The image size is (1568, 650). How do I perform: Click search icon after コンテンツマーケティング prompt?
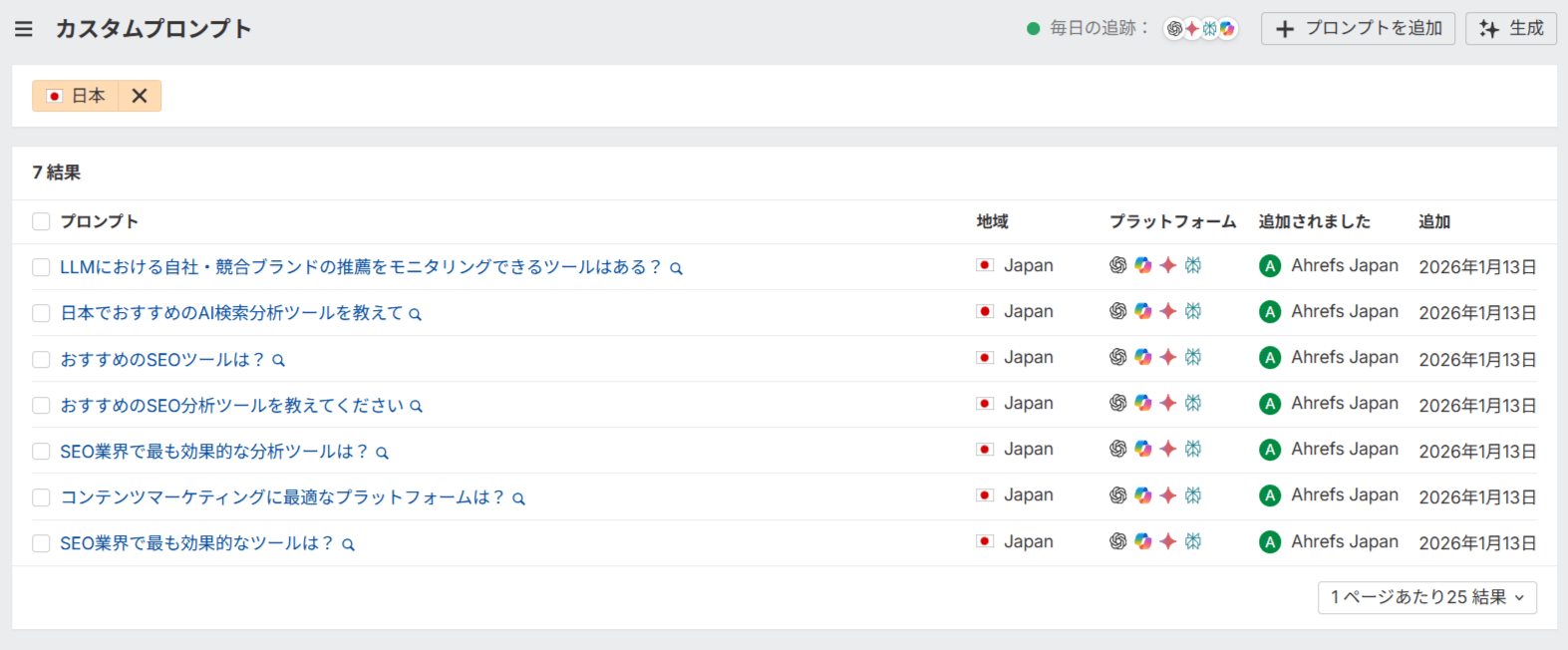pyautogui.click(x=518, y=498)
